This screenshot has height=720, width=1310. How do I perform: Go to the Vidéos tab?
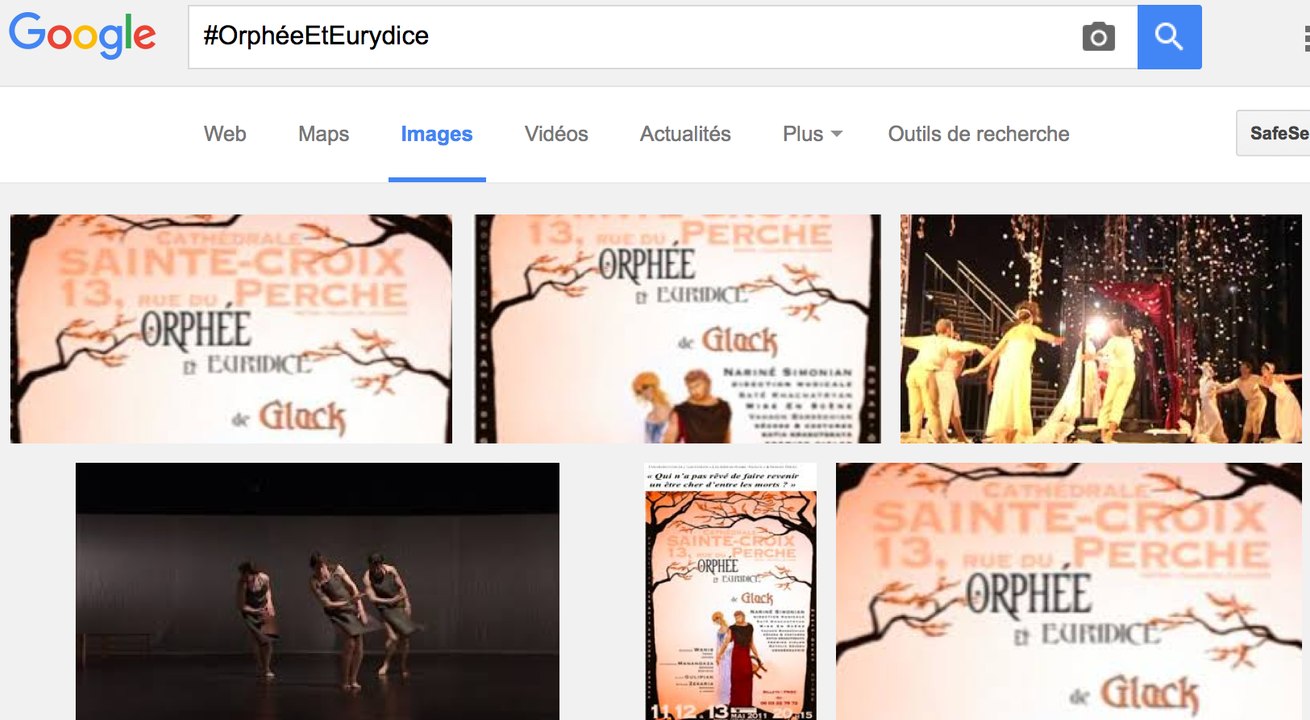click(556, 134)
